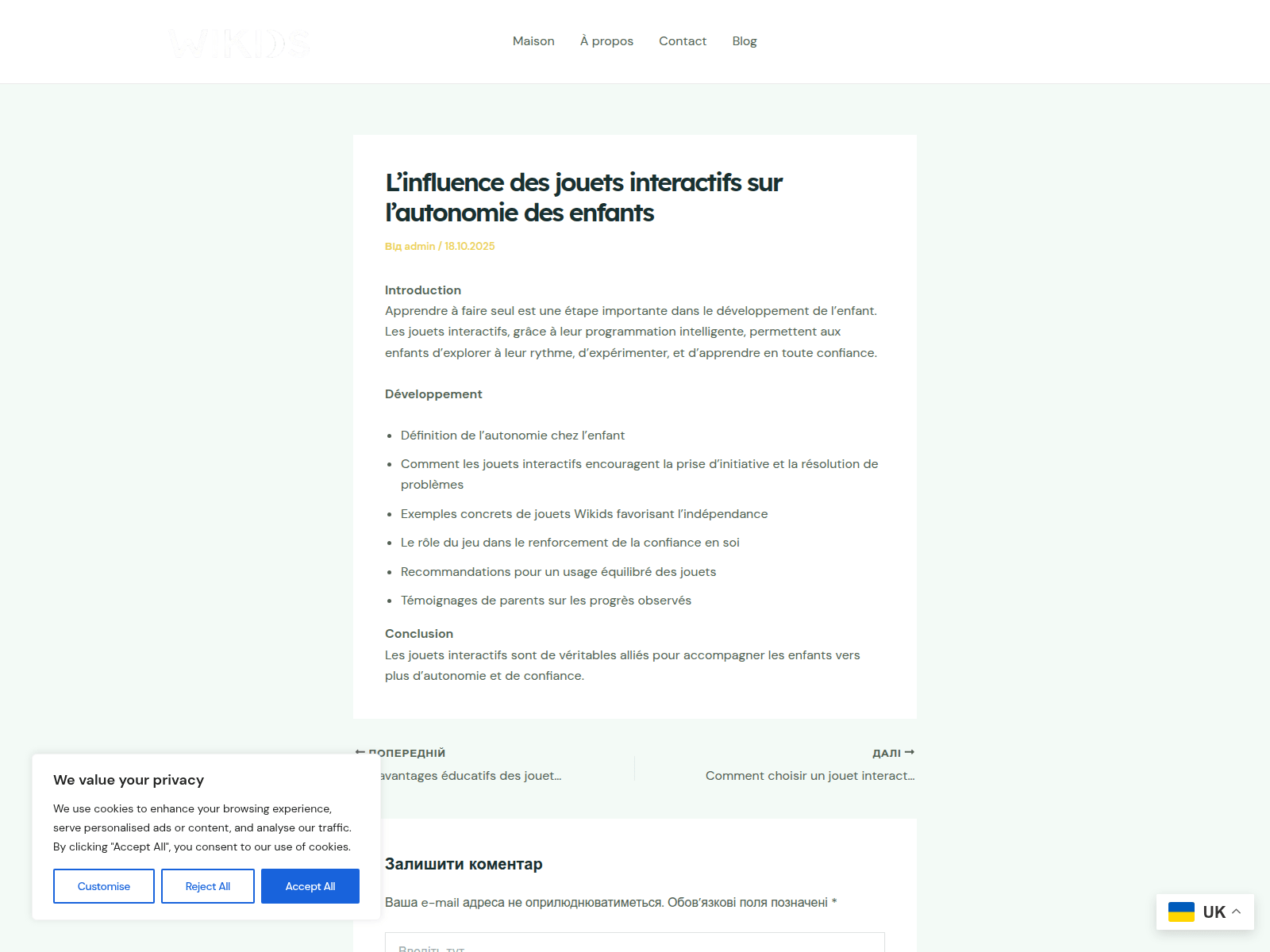Go to the À propos page
This screenshot has height=952, width=1270.
606,41
